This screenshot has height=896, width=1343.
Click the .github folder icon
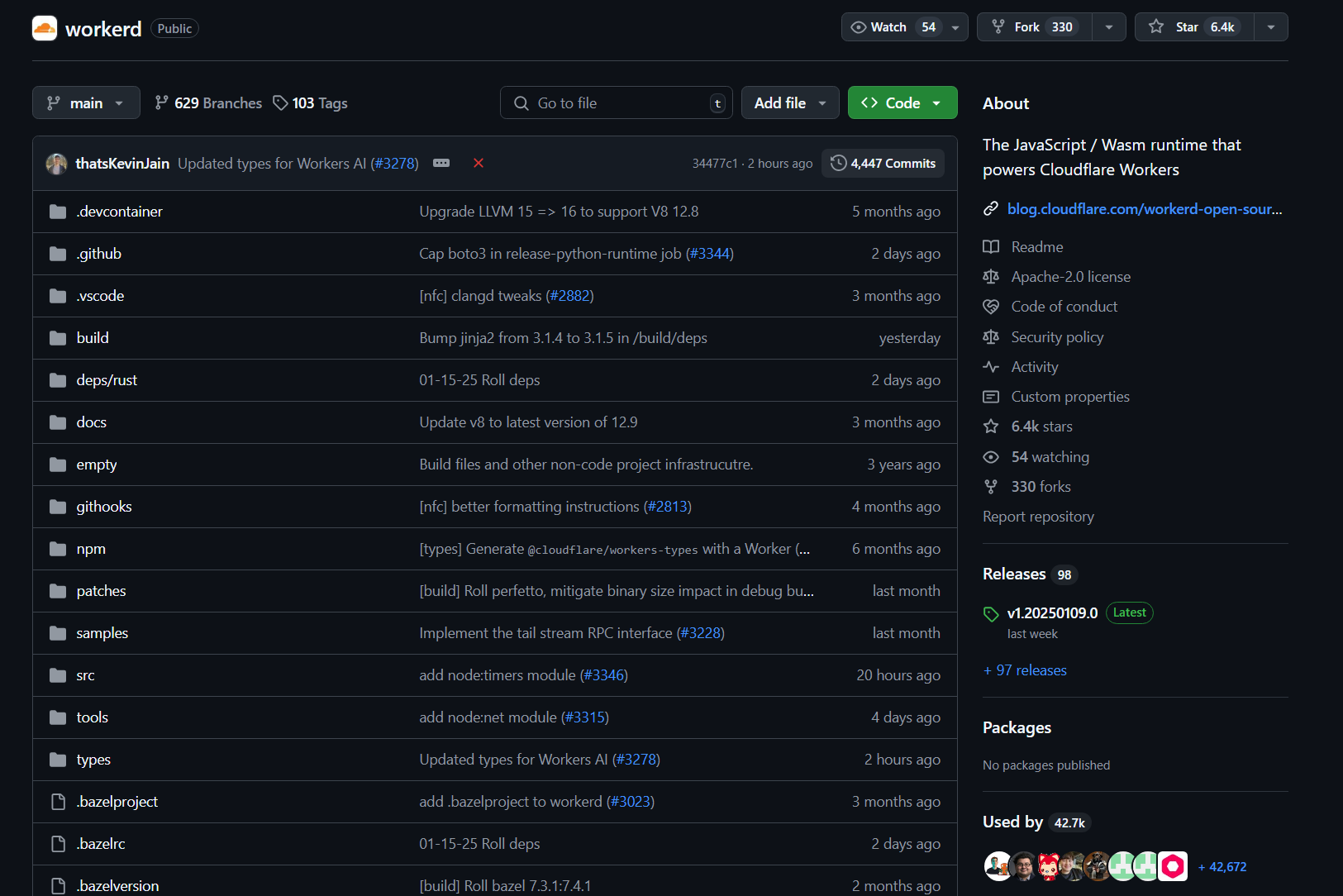58,254
